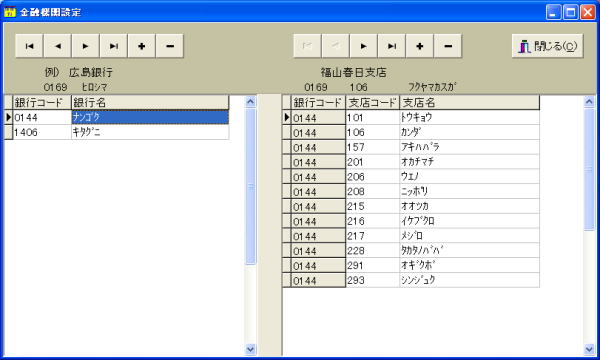Select bank code cell 1406
This screenshot has height=360, width=600.
click(42, 132)
